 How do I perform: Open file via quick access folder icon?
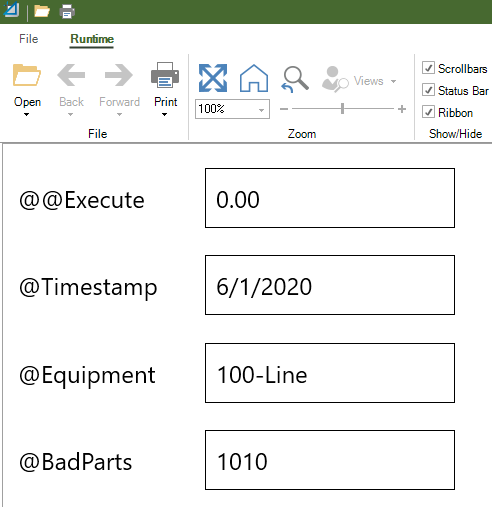(42, 12)
